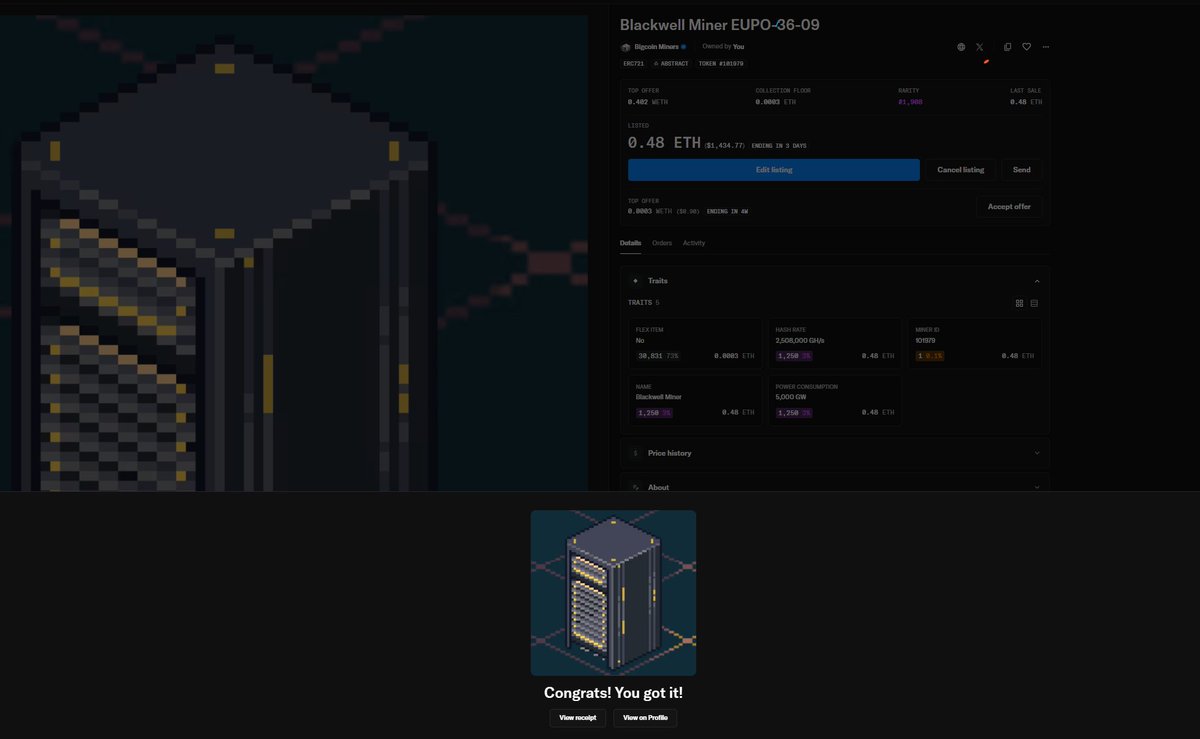This screenshot has height=739, width=1200.
Task: Switch traits display to grid view
Action: tap(1019, 302)
